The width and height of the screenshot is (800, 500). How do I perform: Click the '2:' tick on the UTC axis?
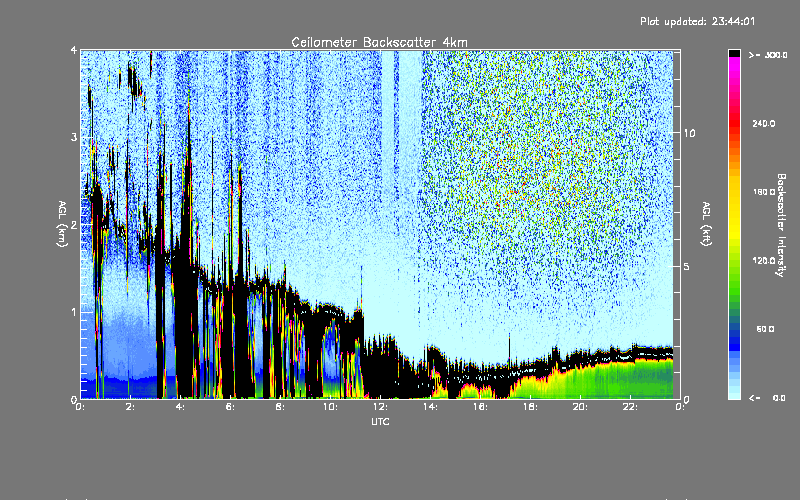click(131, 407)
